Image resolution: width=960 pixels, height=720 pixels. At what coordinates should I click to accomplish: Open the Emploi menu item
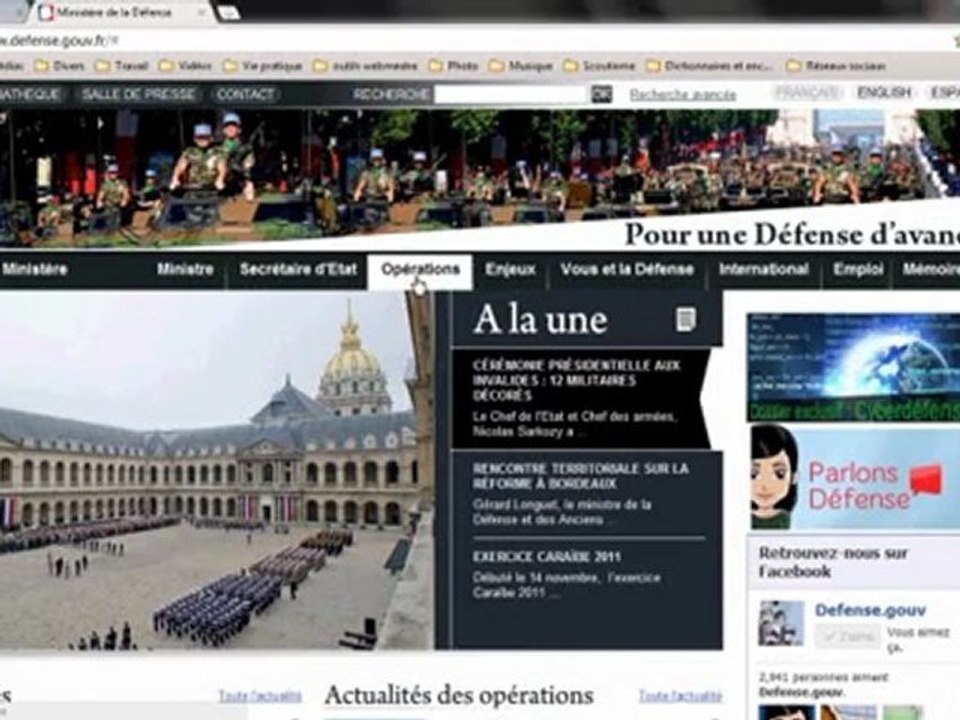[858, 269]
